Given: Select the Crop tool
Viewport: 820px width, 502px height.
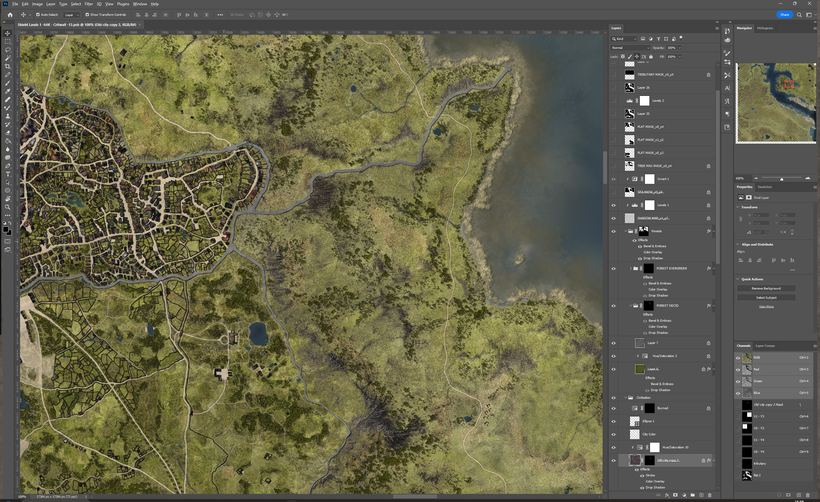Looking at the screenshot, I should 7,66.
